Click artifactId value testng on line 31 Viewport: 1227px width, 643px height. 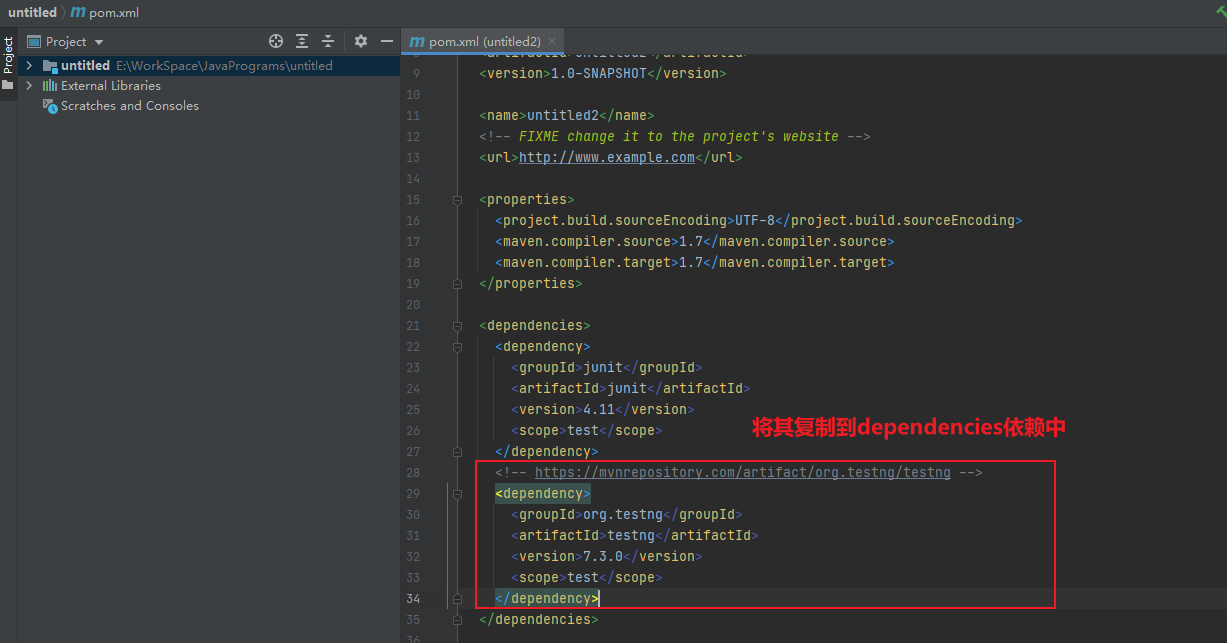(x=631, y=536)
